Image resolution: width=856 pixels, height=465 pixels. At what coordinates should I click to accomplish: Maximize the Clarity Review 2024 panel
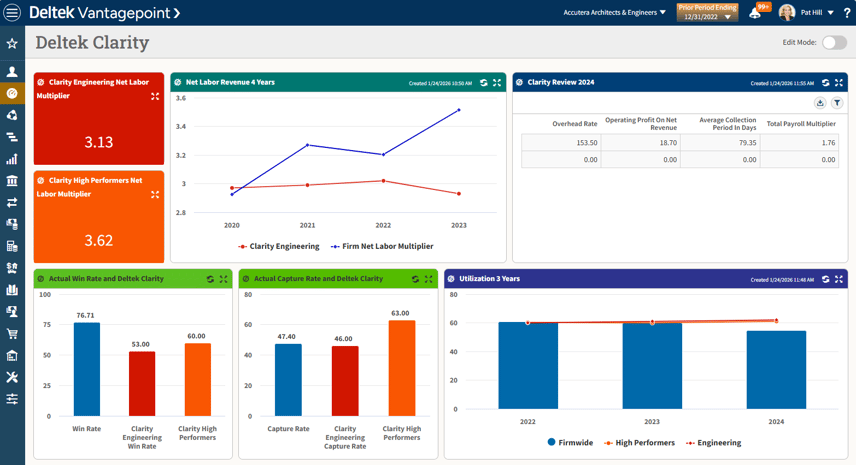(x=839, y=83)
